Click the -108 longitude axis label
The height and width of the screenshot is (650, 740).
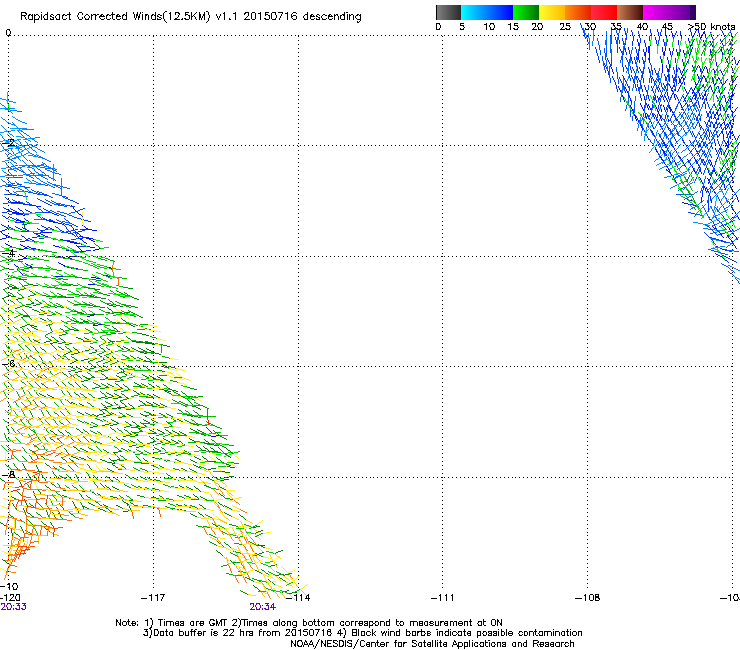[x=588, y=598]
